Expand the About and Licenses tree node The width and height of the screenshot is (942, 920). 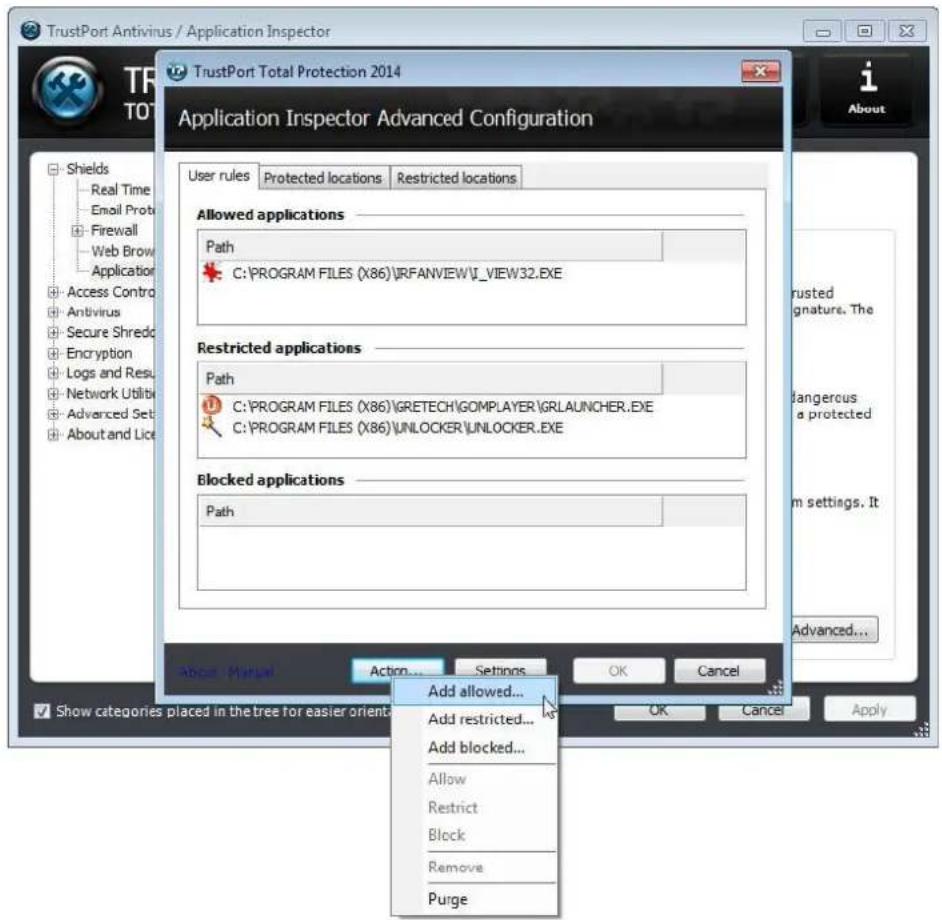[x=53, y=434]
